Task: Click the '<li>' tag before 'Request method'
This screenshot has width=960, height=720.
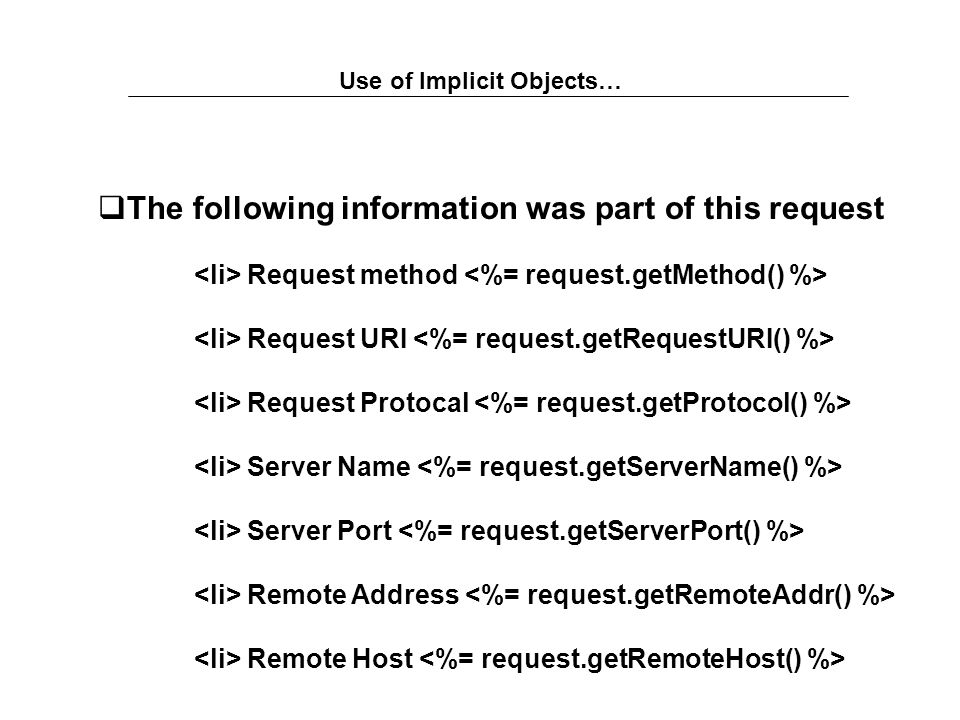Action: tap(217, 275)
